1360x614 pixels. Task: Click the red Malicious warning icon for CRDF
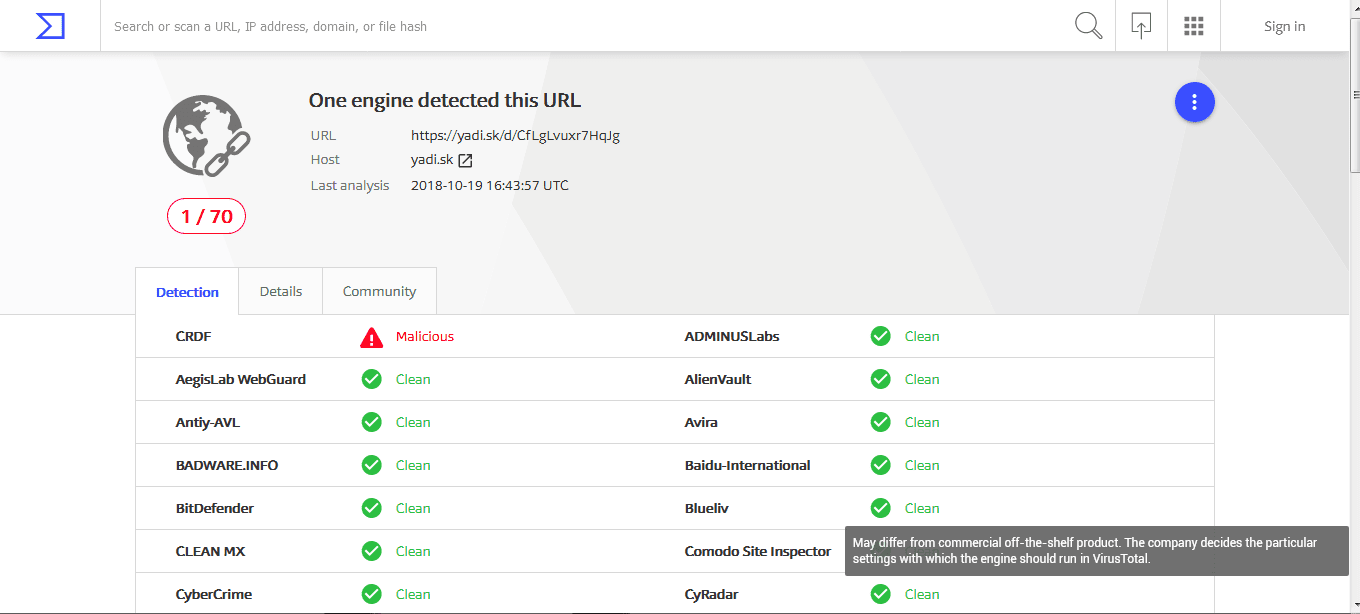pyautogui.click(x=372, y=337)
